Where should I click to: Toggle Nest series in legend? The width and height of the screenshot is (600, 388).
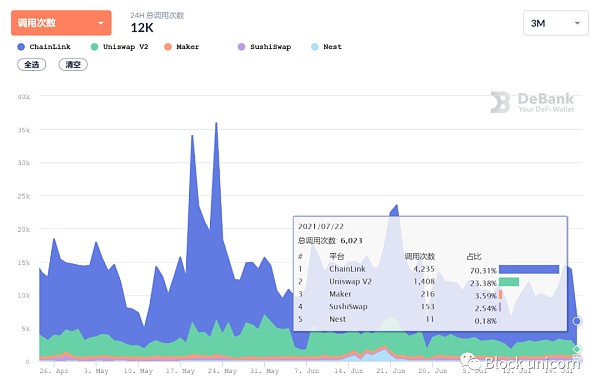pyautogui.click(x=326, y=47)
